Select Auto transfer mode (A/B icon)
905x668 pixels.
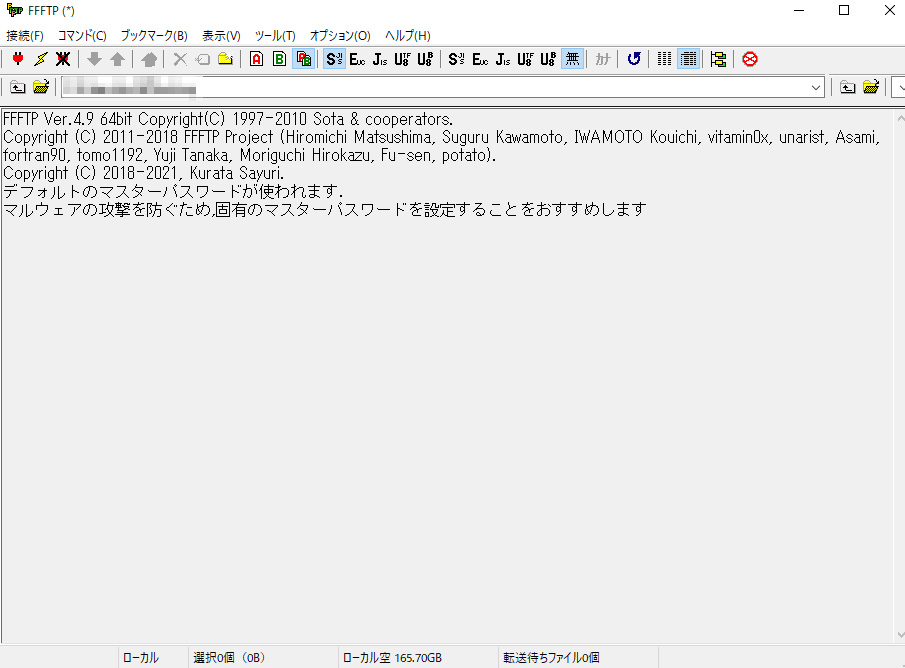coord(304,59)
